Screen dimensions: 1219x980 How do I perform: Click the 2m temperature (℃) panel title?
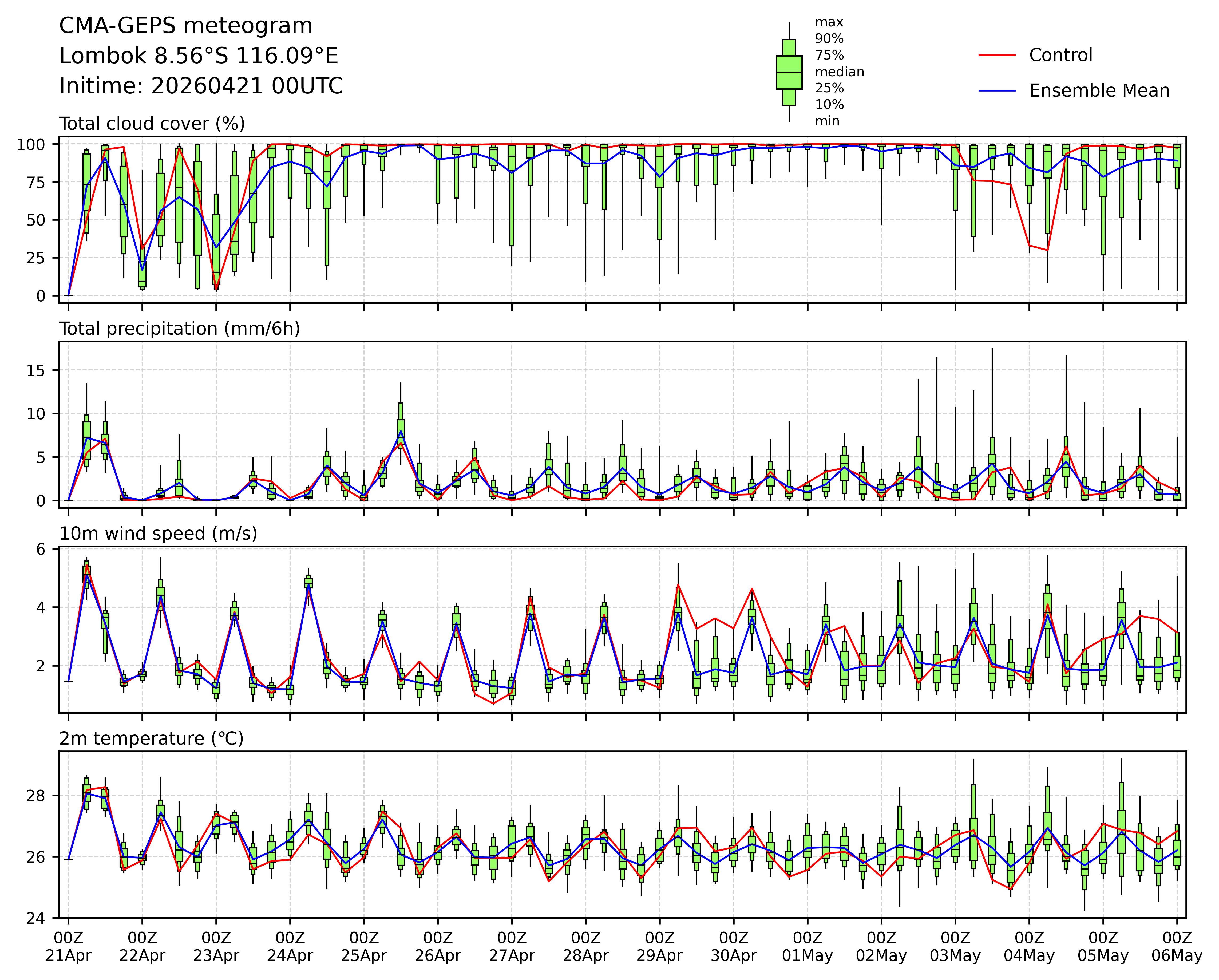(152, 738)
